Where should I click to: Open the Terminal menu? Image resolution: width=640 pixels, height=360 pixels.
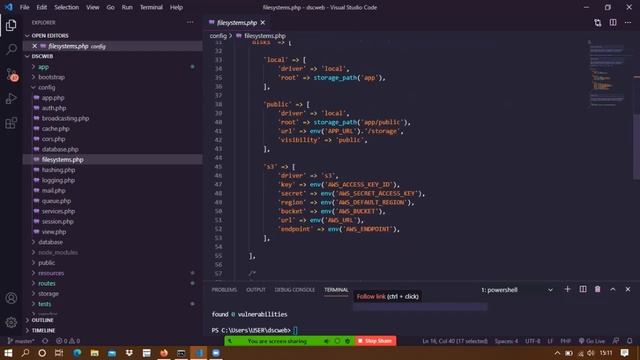click(x=151, y=7)
